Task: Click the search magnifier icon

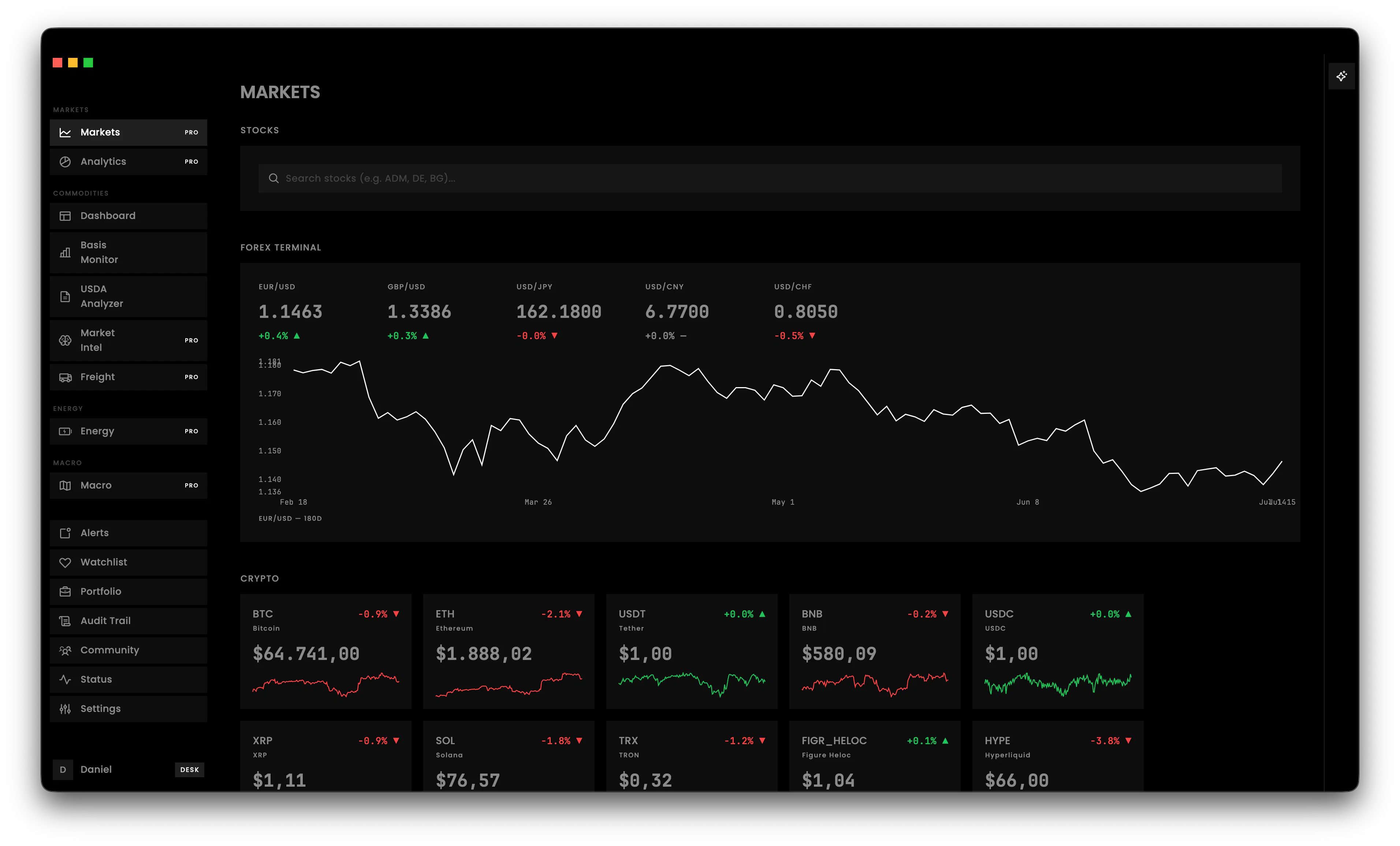Action: coord(273,178)
